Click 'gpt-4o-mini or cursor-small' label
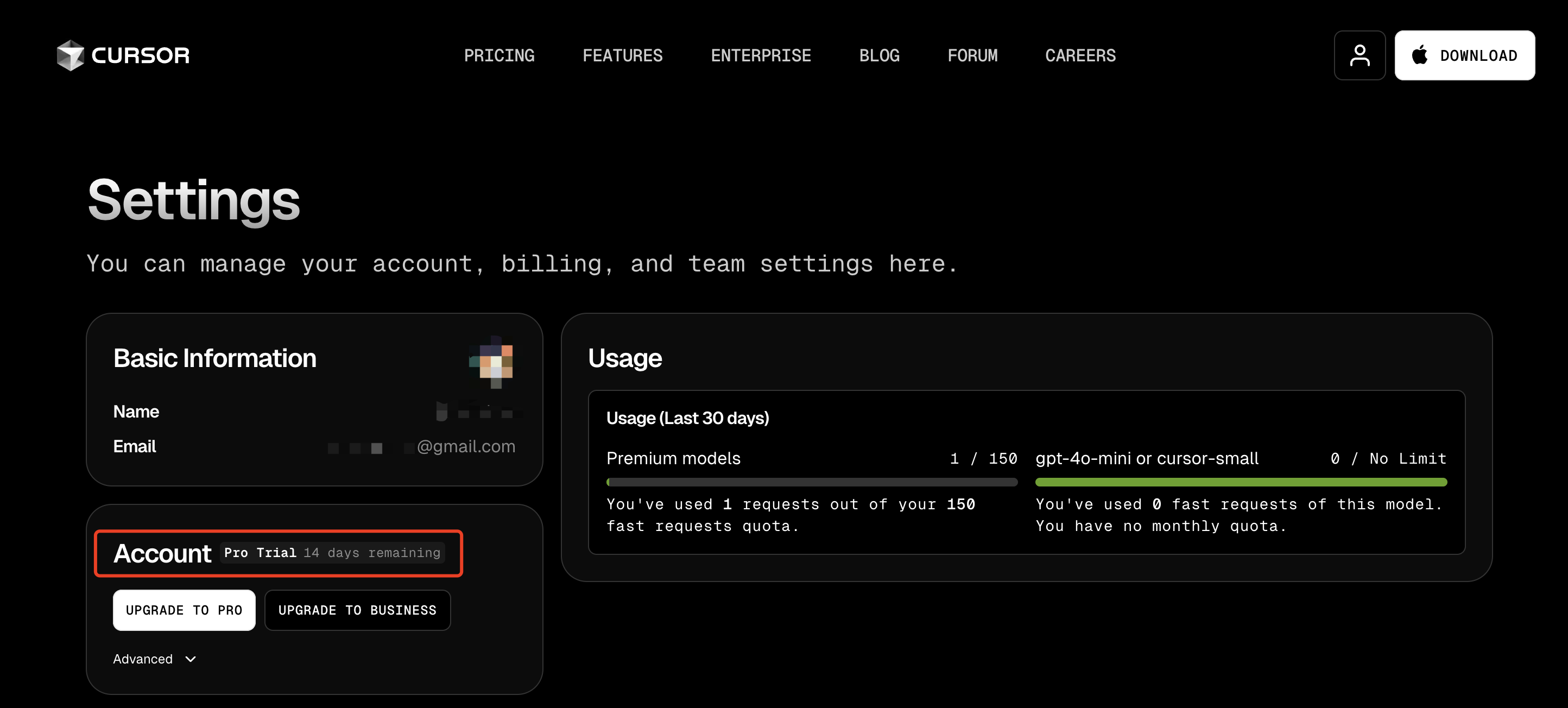 [x=1147, y=458]
